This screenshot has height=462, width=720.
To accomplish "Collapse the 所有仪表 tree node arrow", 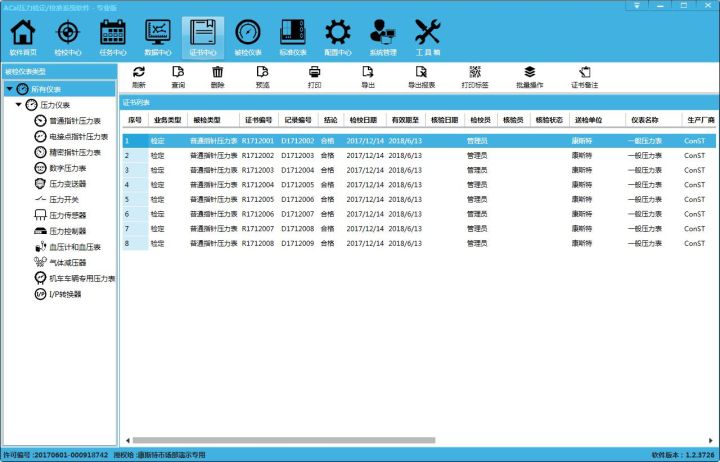I will 9,89.
